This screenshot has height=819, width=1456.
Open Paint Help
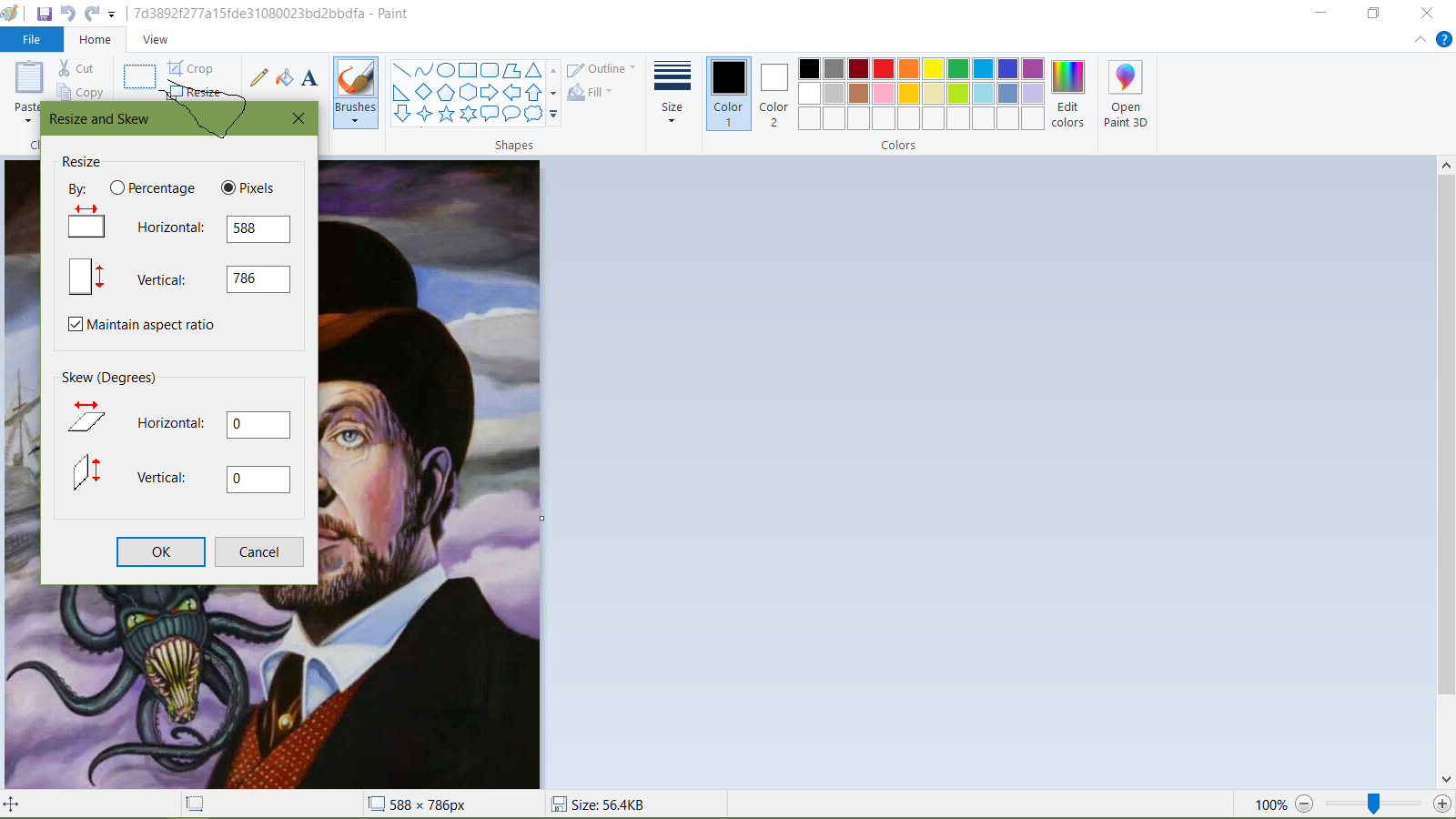[1443, 39]
